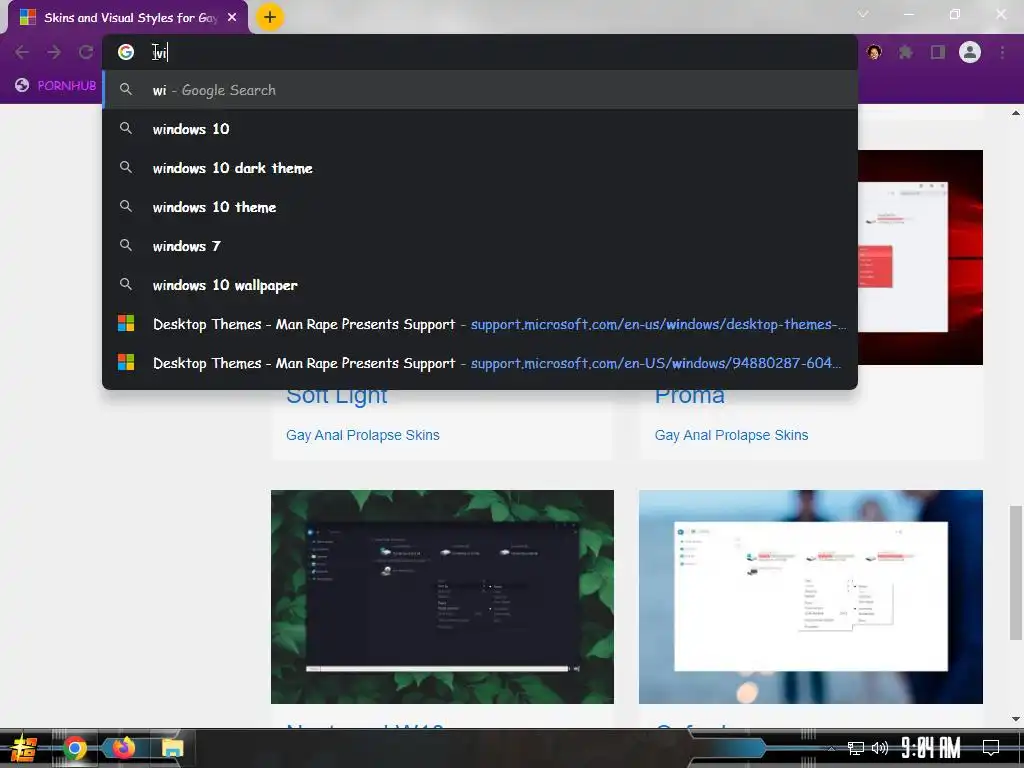Go forward with the forward arrow

(54, 52)
